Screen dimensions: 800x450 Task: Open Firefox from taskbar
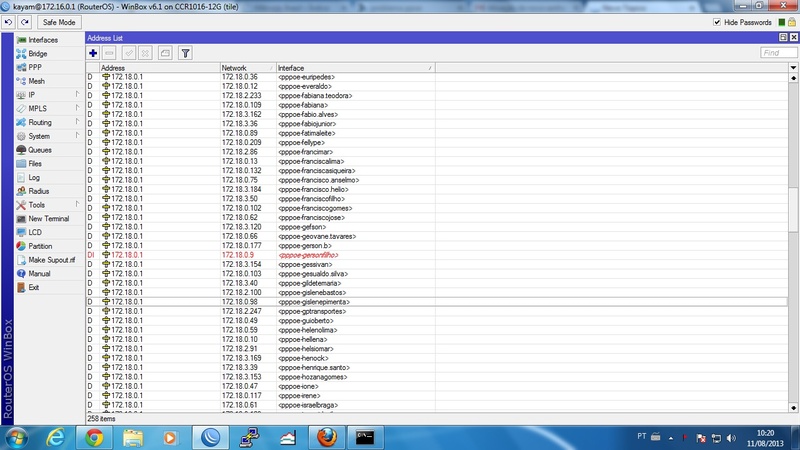click(327, 438)
